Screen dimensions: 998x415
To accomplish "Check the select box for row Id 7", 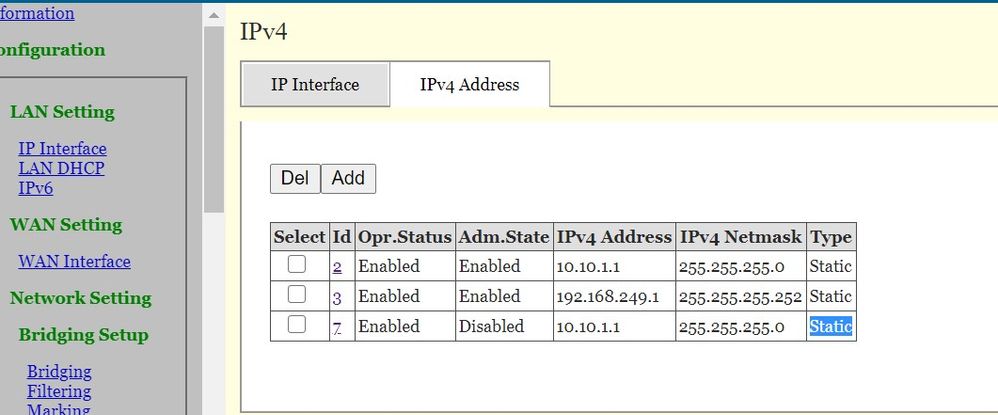I will [297, 326].
